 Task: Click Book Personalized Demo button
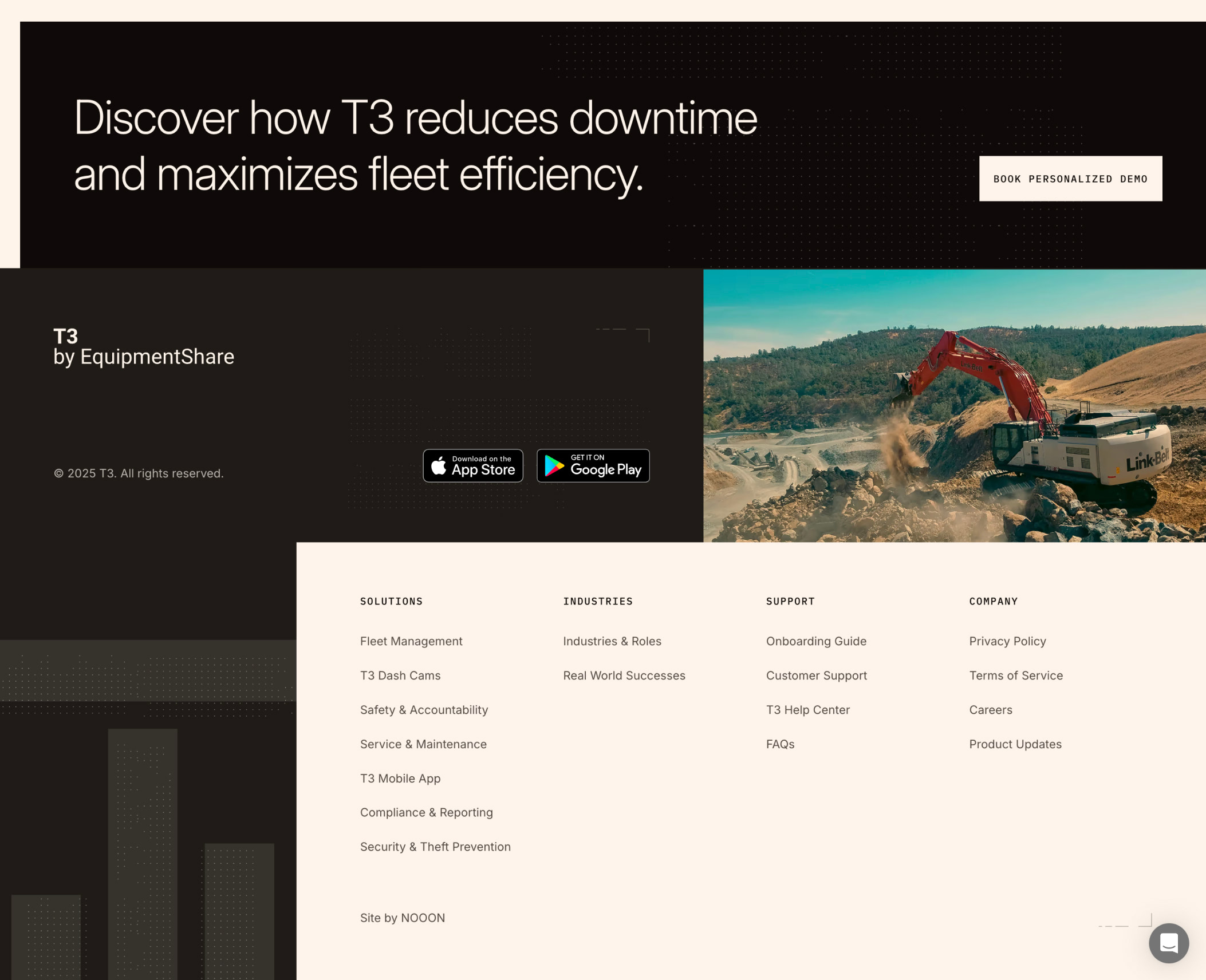pos(1070,179)
